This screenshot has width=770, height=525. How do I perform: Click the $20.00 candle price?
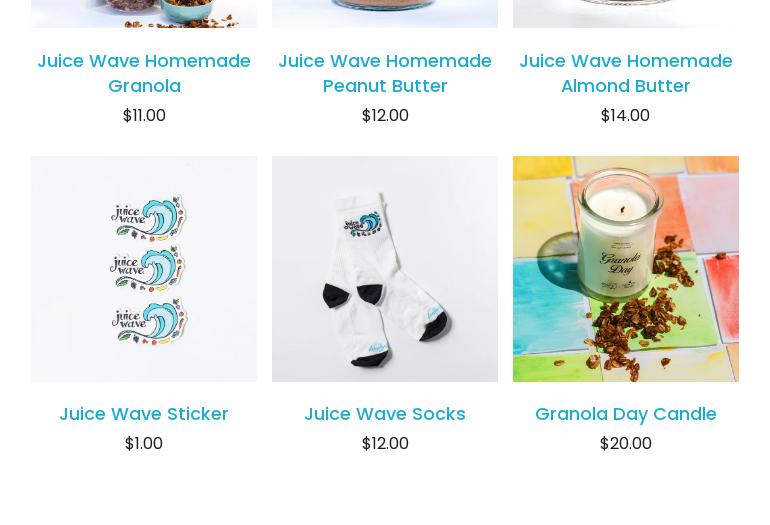click(x=626, y=443)
